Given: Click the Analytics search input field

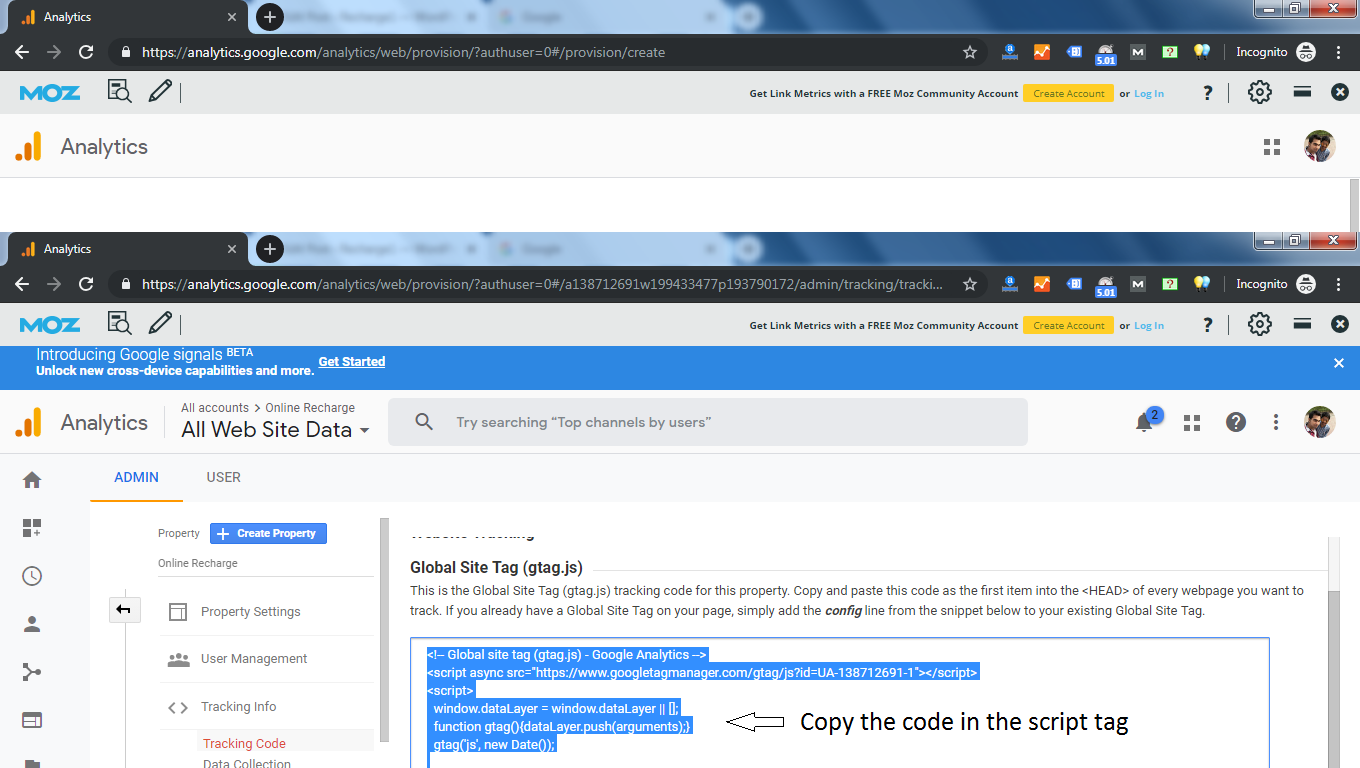Looking at the screenshot, I should (707, 422).
